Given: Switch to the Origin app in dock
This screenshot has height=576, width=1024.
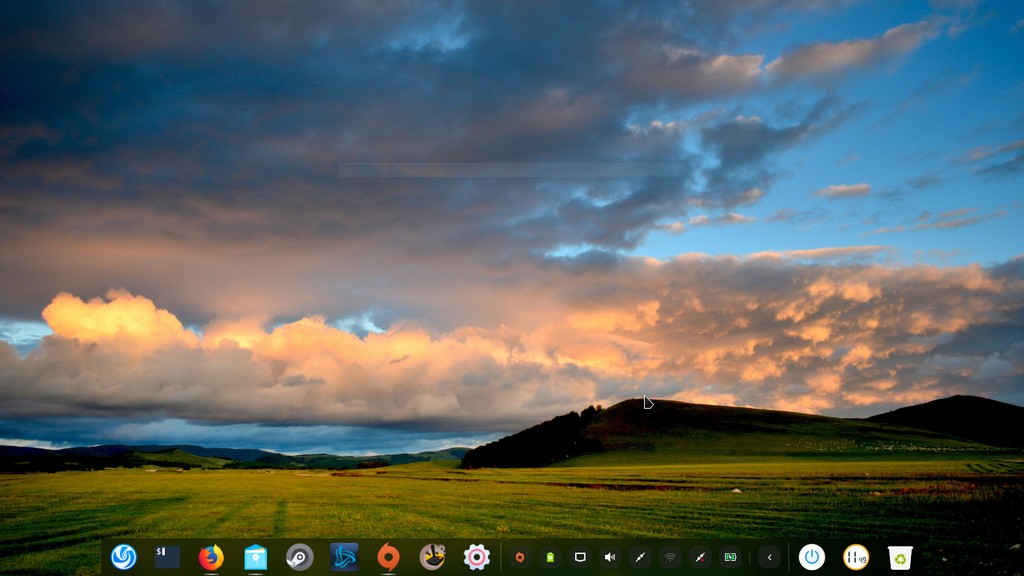Looking at the screenshot, I should [389, 557].
